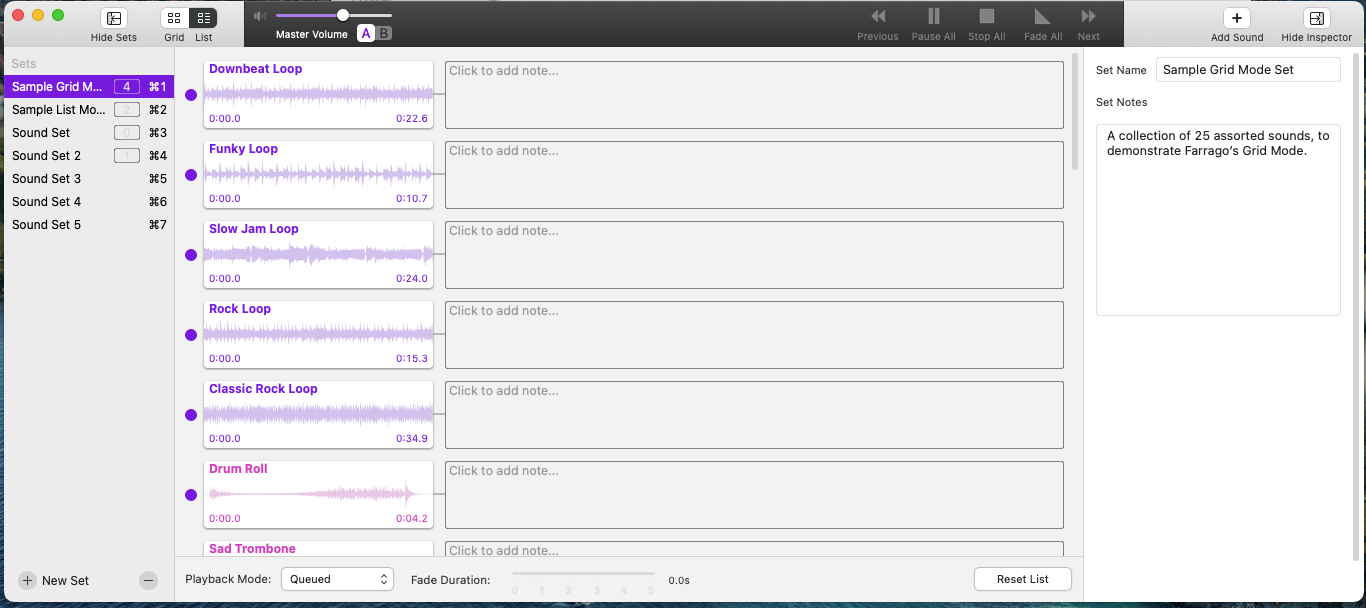Screen dimensions: 1366x608
Task: Select the A master volume preset
Action: pyautogui.click(x=366, y=34)
